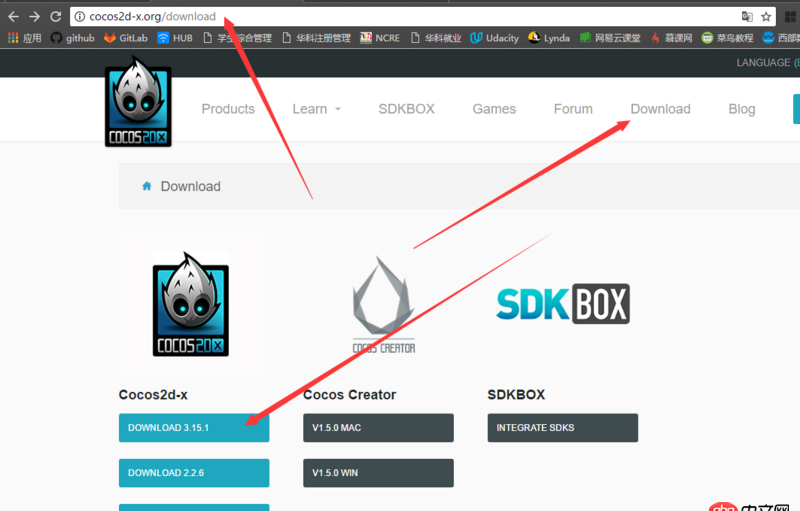Screen dimensions: 800x511
Task: Click the home icon in breadcrumb
Action: click(146, 186)
